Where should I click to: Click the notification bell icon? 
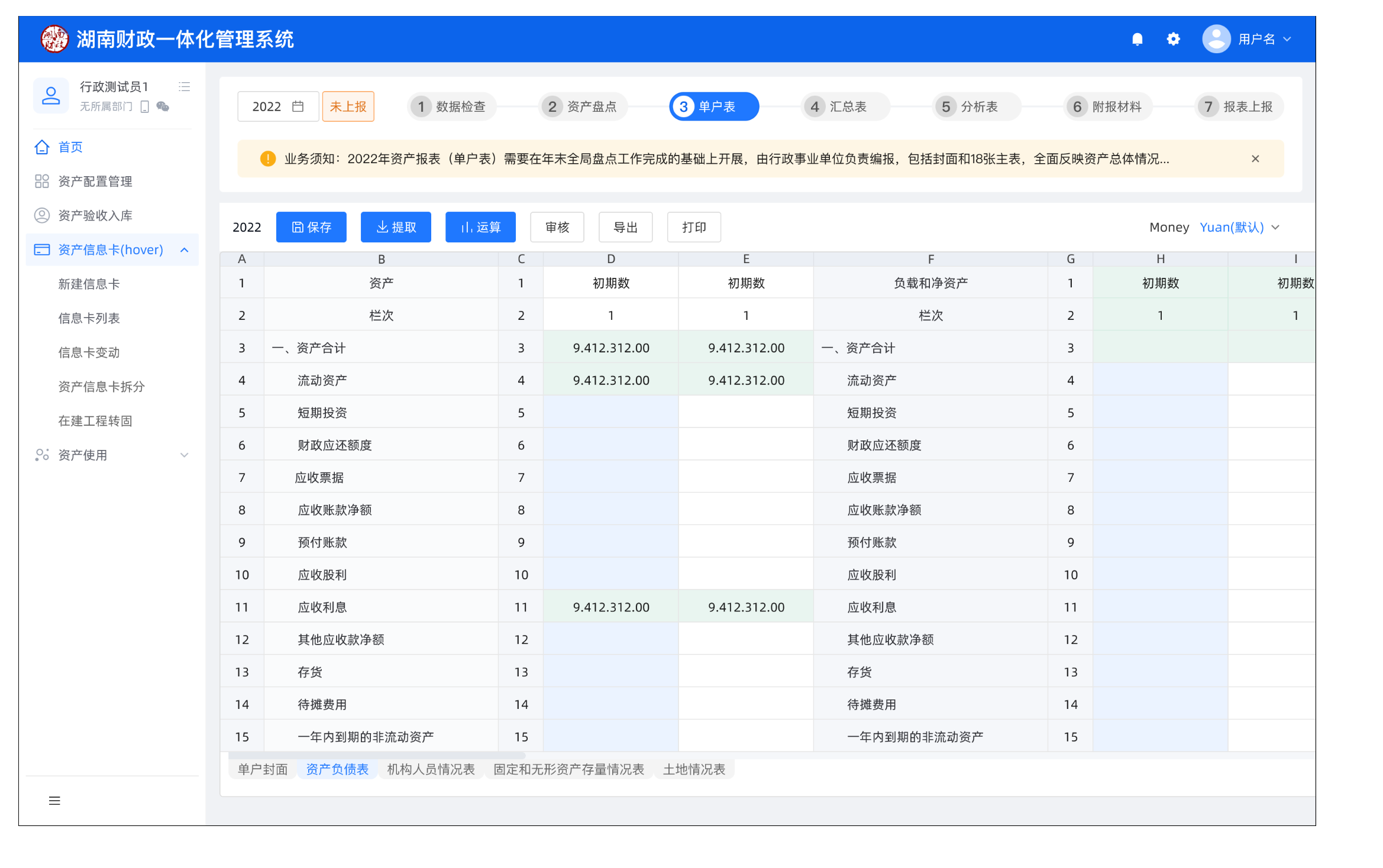pyautogui.click(x=1137, y=39)
